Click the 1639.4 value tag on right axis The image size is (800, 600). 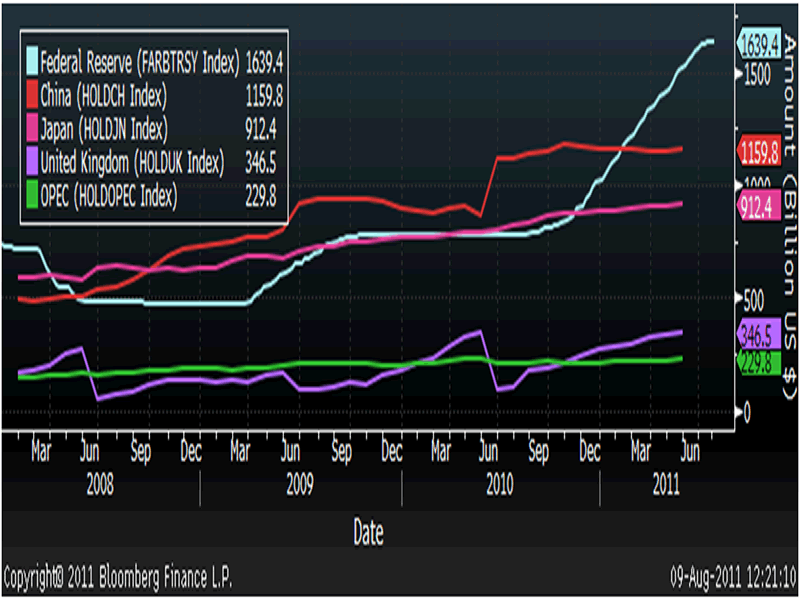click(761, 44)
